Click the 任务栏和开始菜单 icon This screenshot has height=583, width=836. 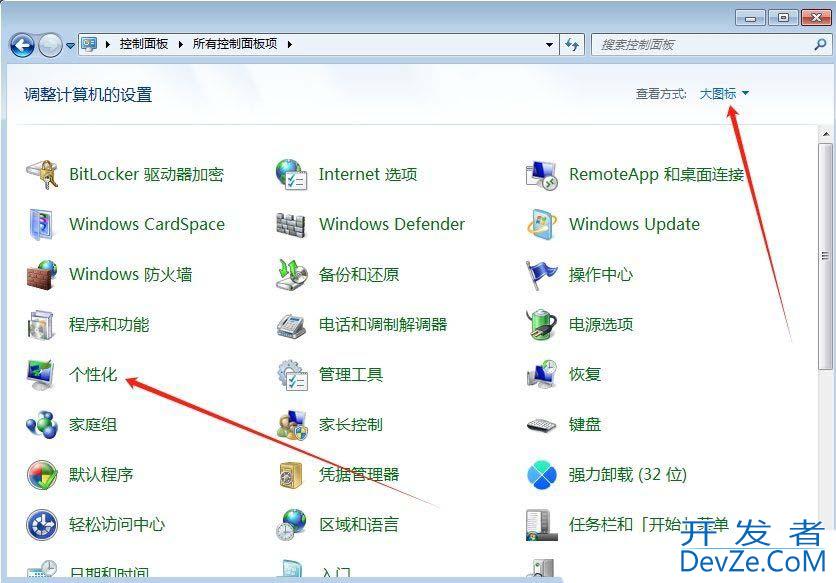point(541,525)
